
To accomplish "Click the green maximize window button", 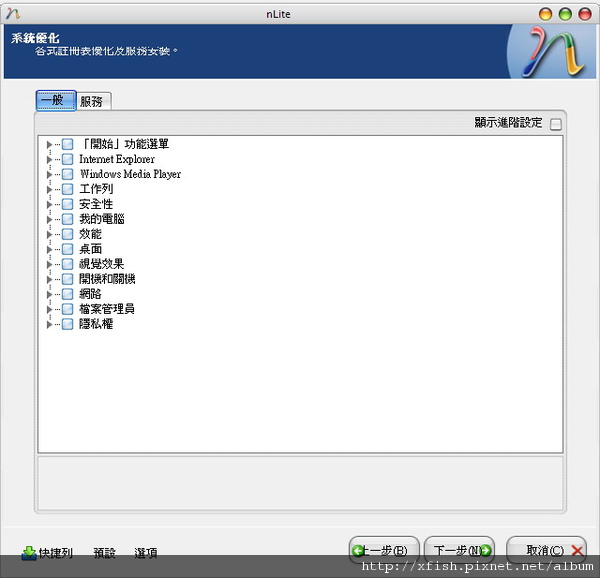I will click(565, 14).
